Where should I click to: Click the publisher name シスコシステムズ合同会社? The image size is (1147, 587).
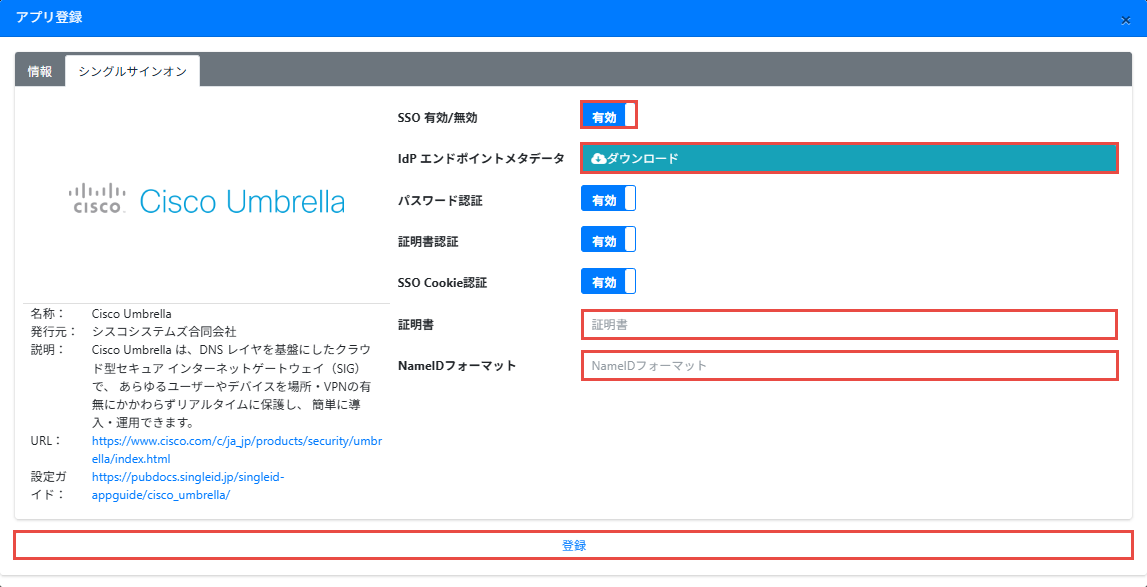coord(164,331)
